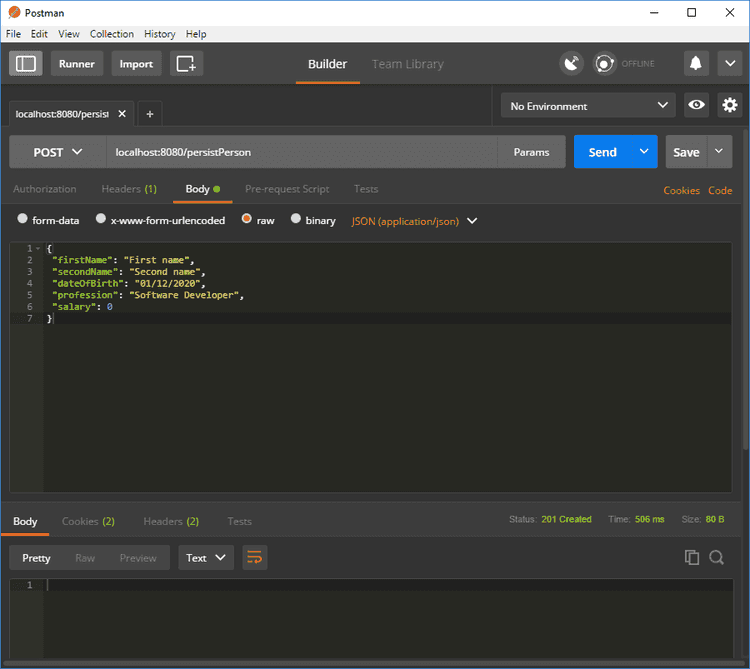Toggle line wrap in response
This screenshot has width=750, height=669.
(x=254, y=557)
